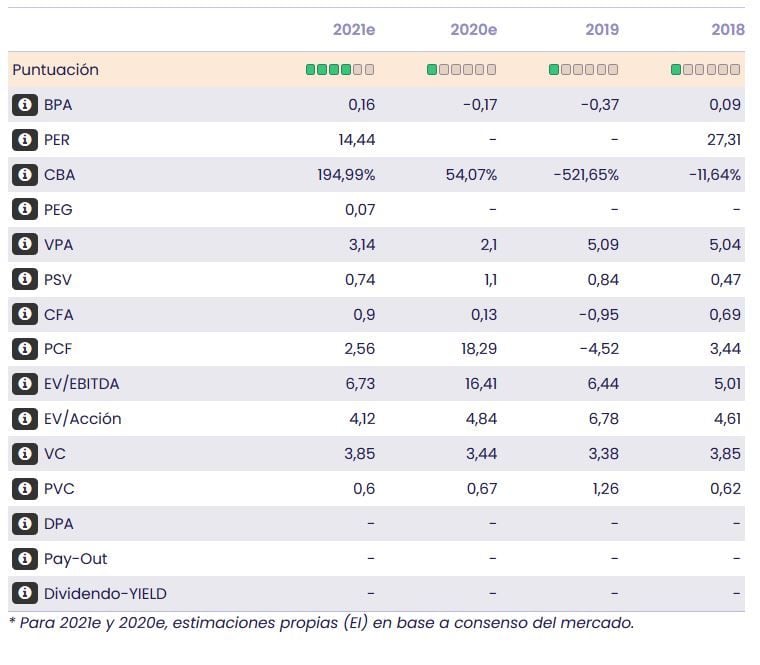The image size is (760, 665).
Task: Open the EV/Acción info icon
Action: [x=24, y=419]
